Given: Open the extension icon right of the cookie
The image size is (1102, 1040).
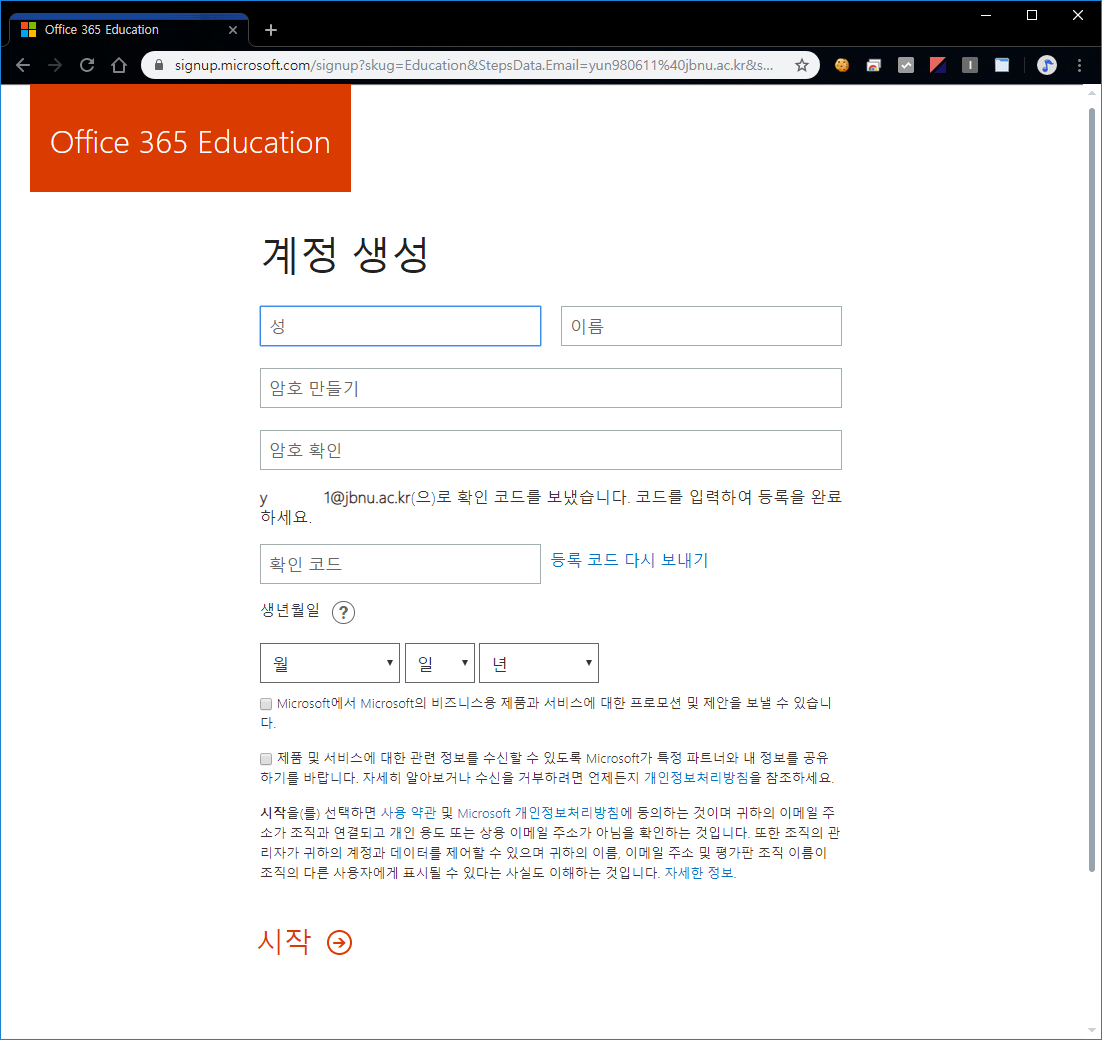Looking at the screenshot, I should click(x=874, y=65).
